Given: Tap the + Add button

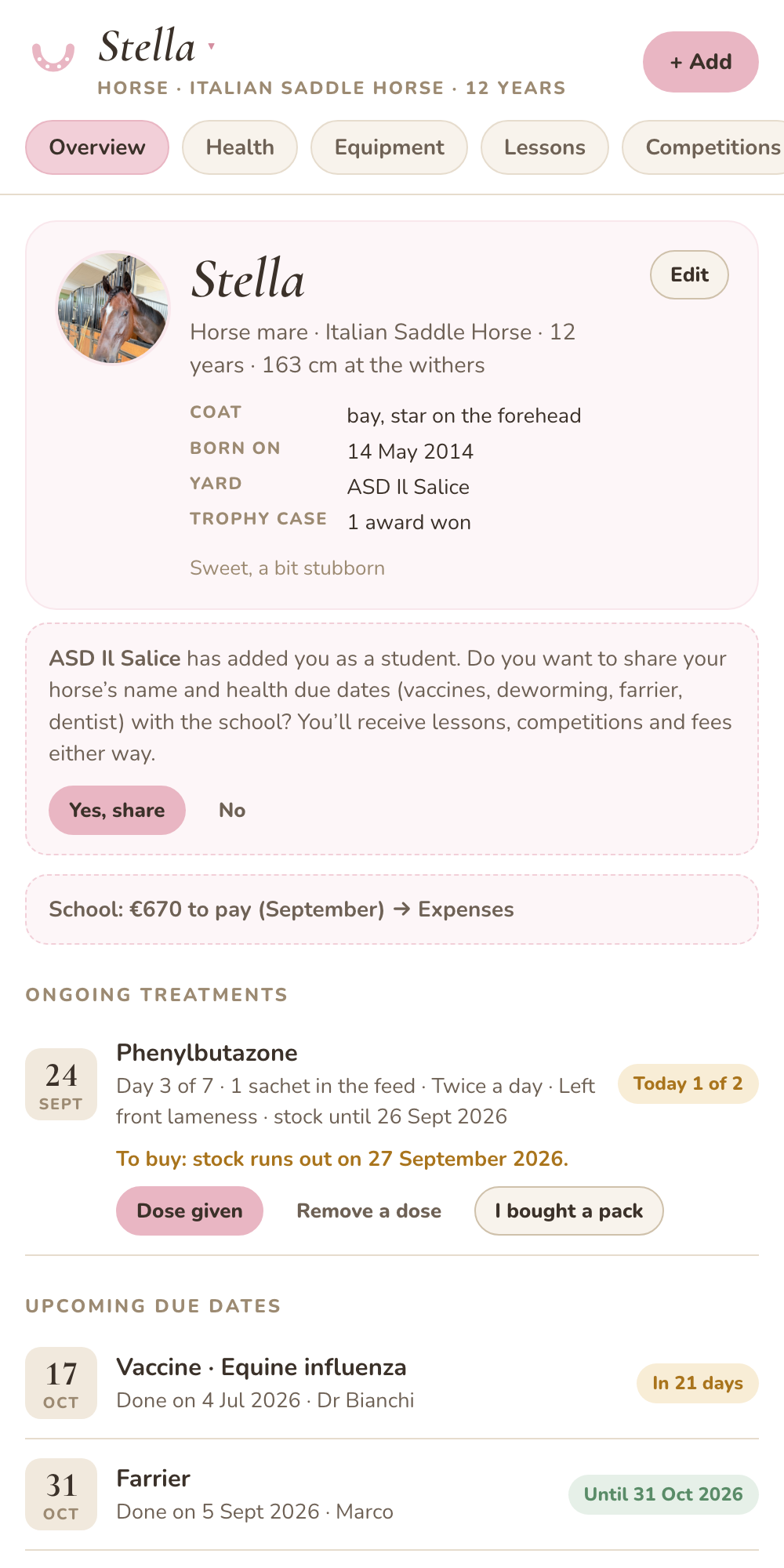Looking at the screenshot, I should click(700, 62).
